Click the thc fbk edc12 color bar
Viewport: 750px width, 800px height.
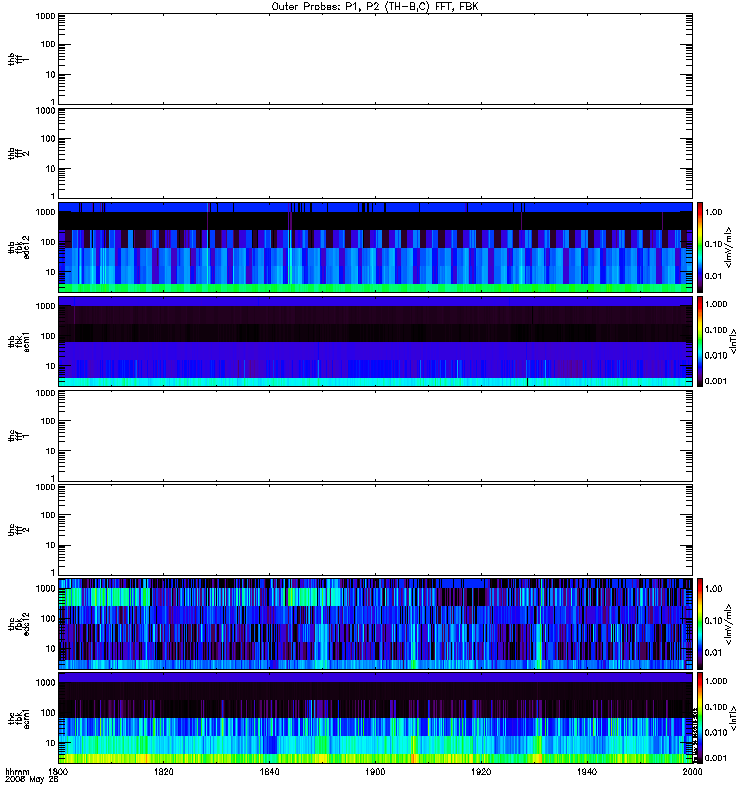point(700,624)
